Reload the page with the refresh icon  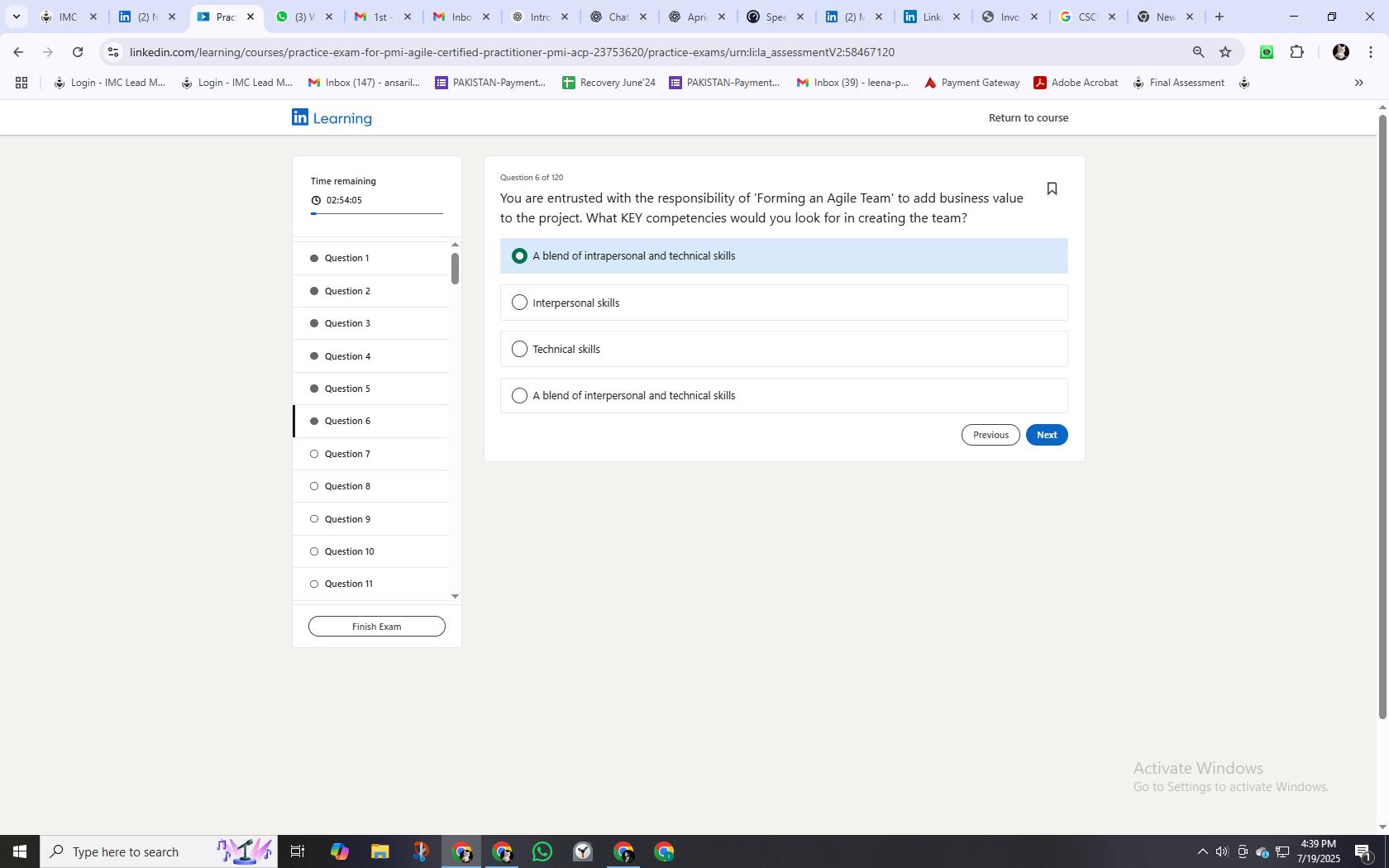tap(78, 52)
